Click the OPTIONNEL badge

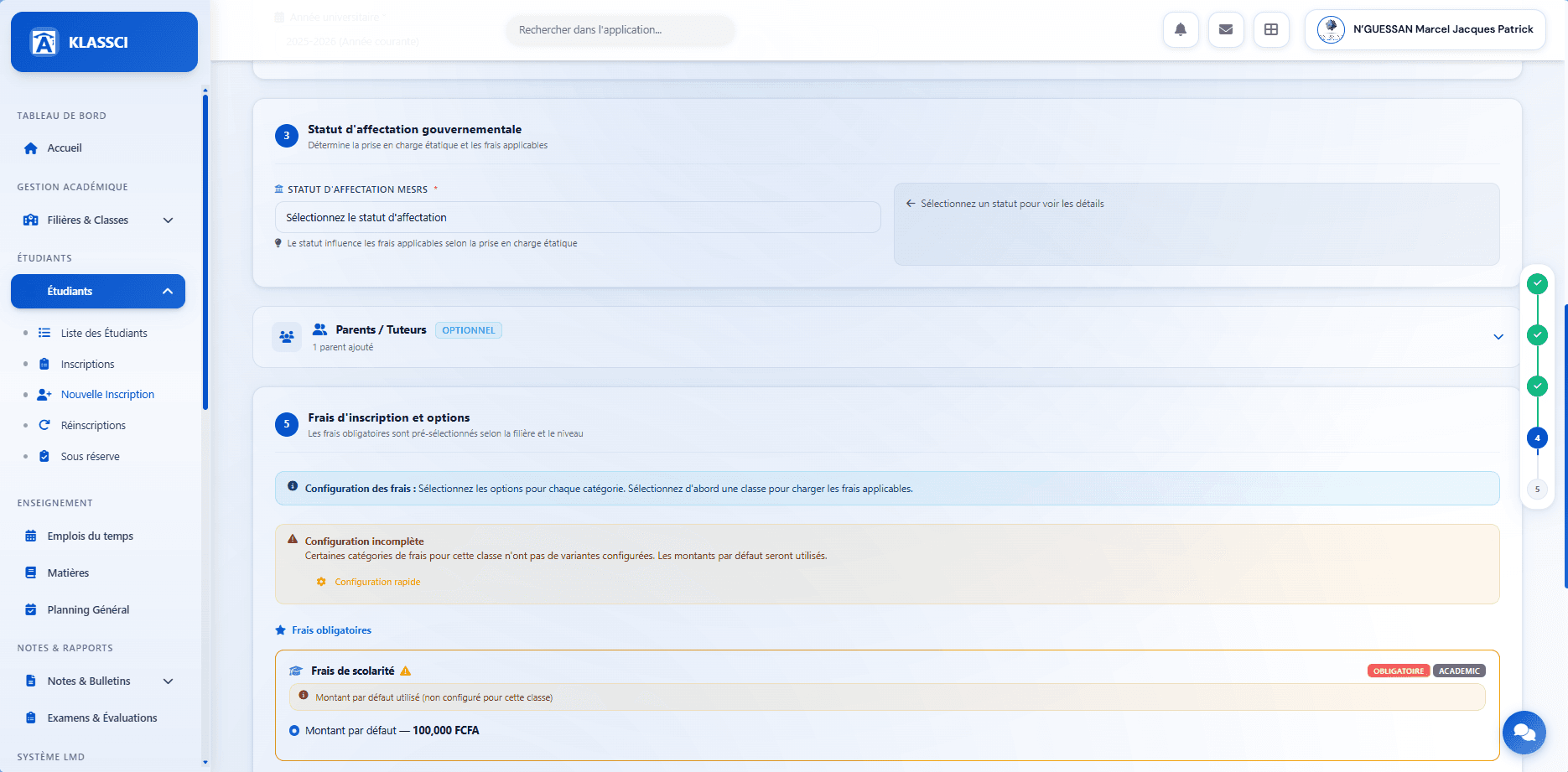(469, 330)
